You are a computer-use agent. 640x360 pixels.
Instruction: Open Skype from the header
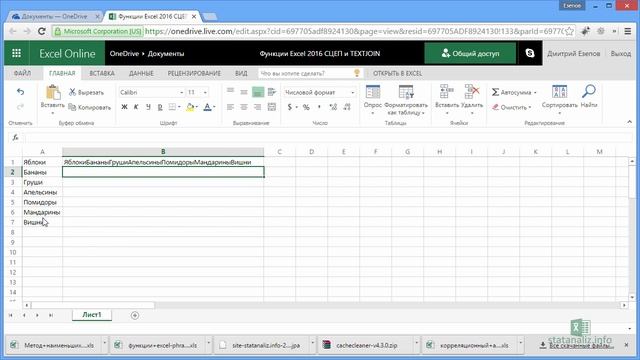click(x=530, y=53)
